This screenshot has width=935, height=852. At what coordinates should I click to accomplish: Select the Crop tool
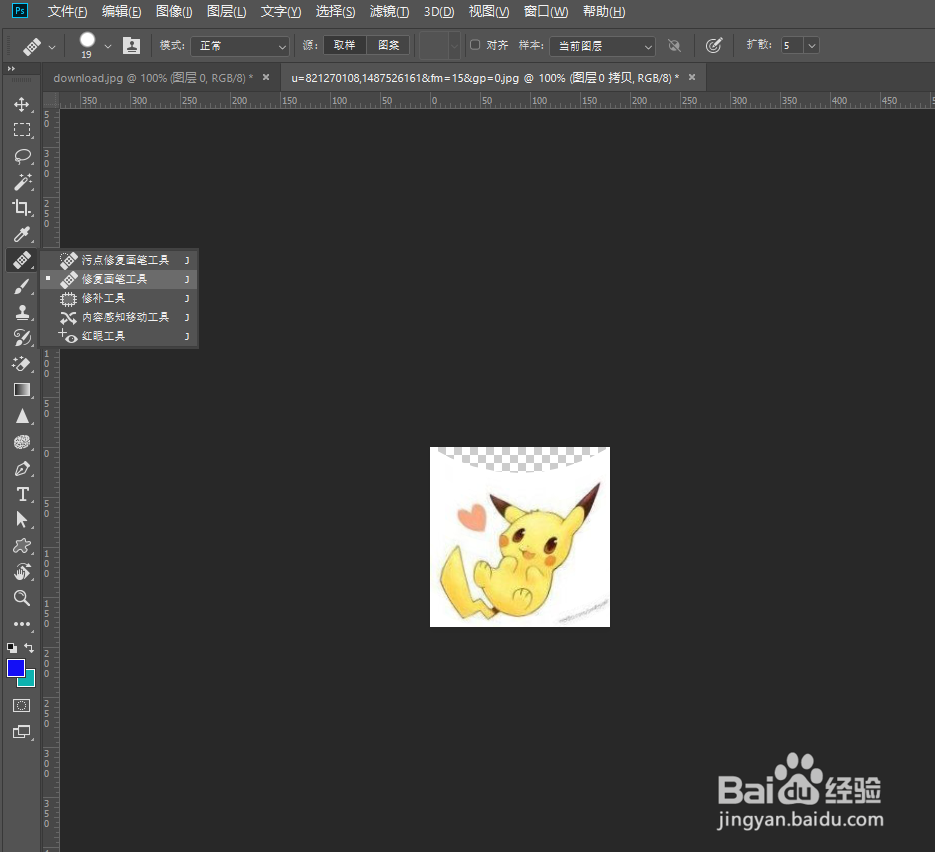pyautogui.click(x=22, y=208)
